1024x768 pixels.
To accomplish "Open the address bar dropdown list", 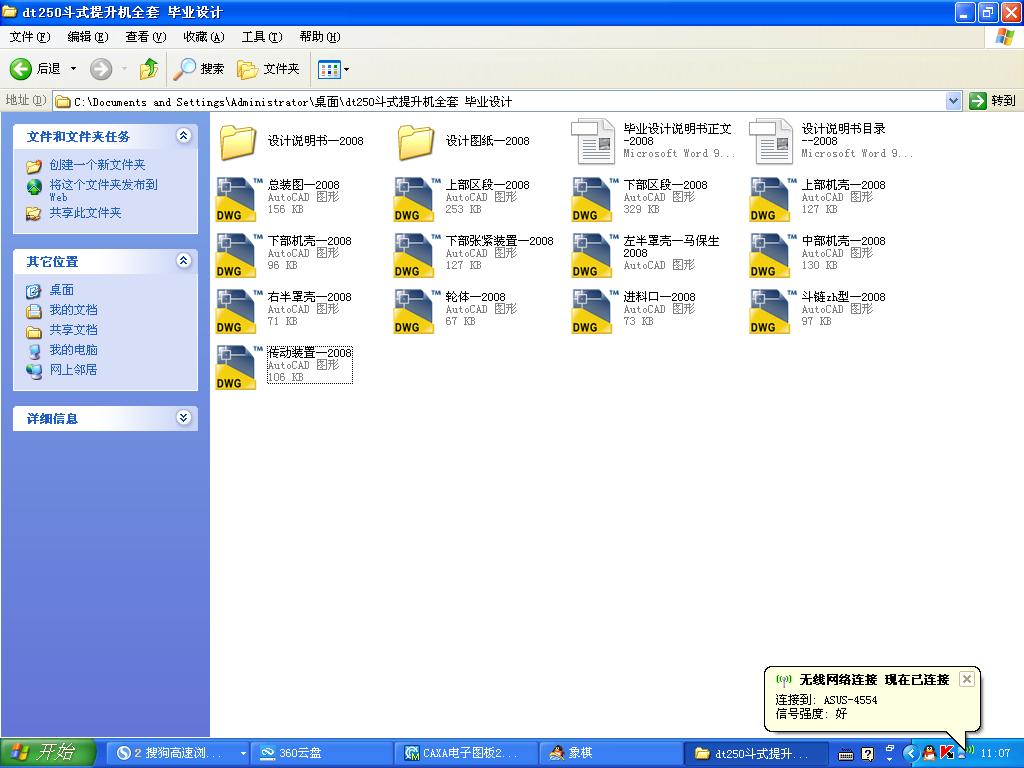I will click(954, 100).
